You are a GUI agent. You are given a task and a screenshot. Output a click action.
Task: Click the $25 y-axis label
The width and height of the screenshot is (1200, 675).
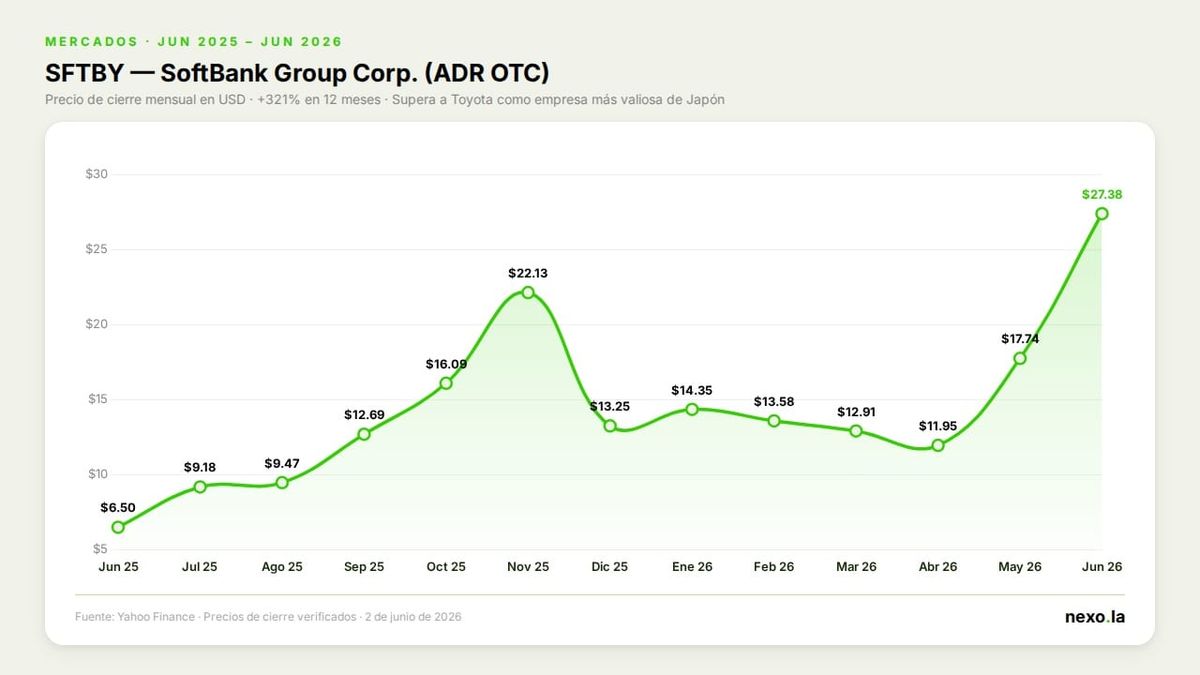(x=97, y=249)
